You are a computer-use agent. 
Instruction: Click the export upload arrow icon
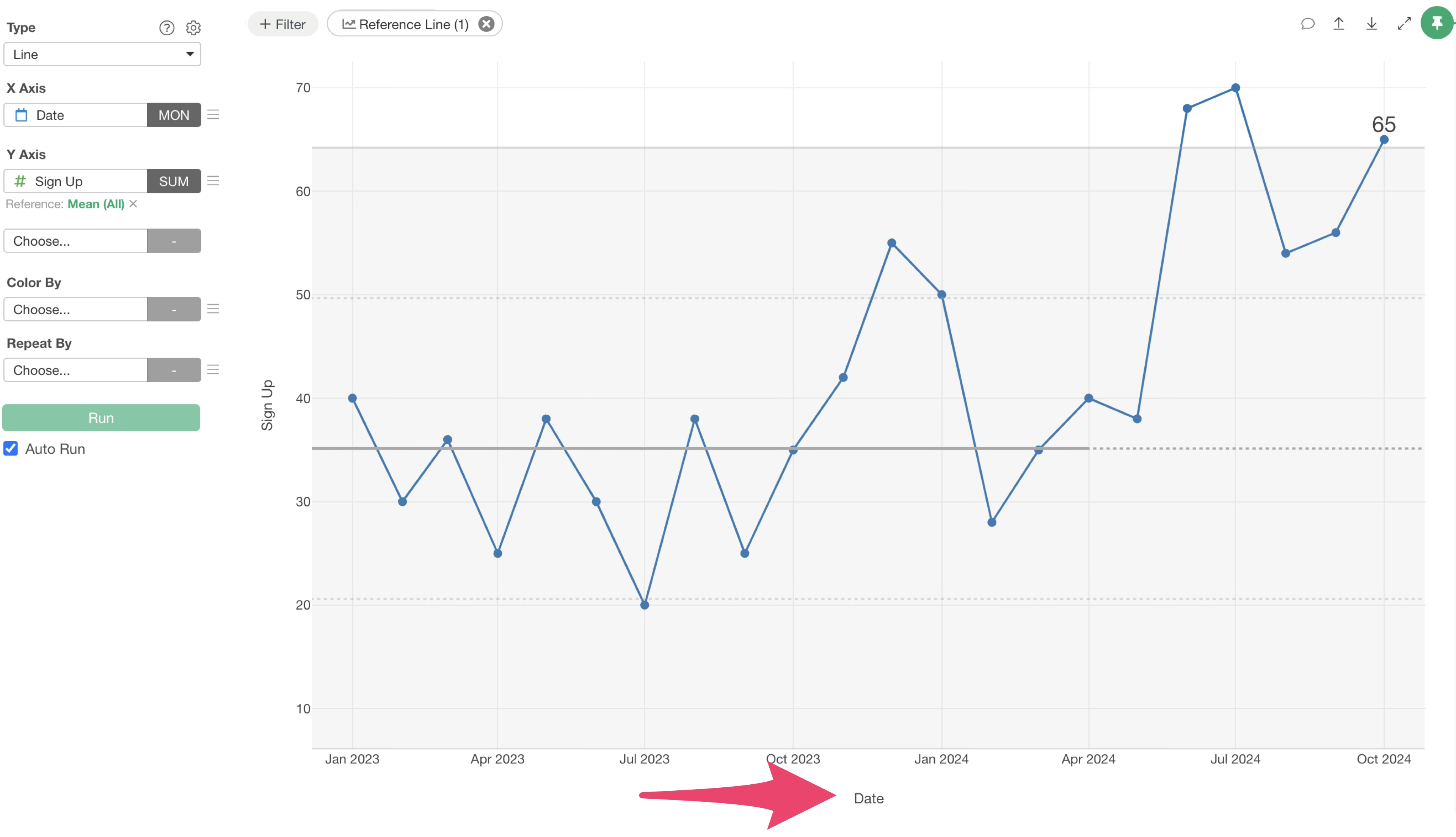1339,24
